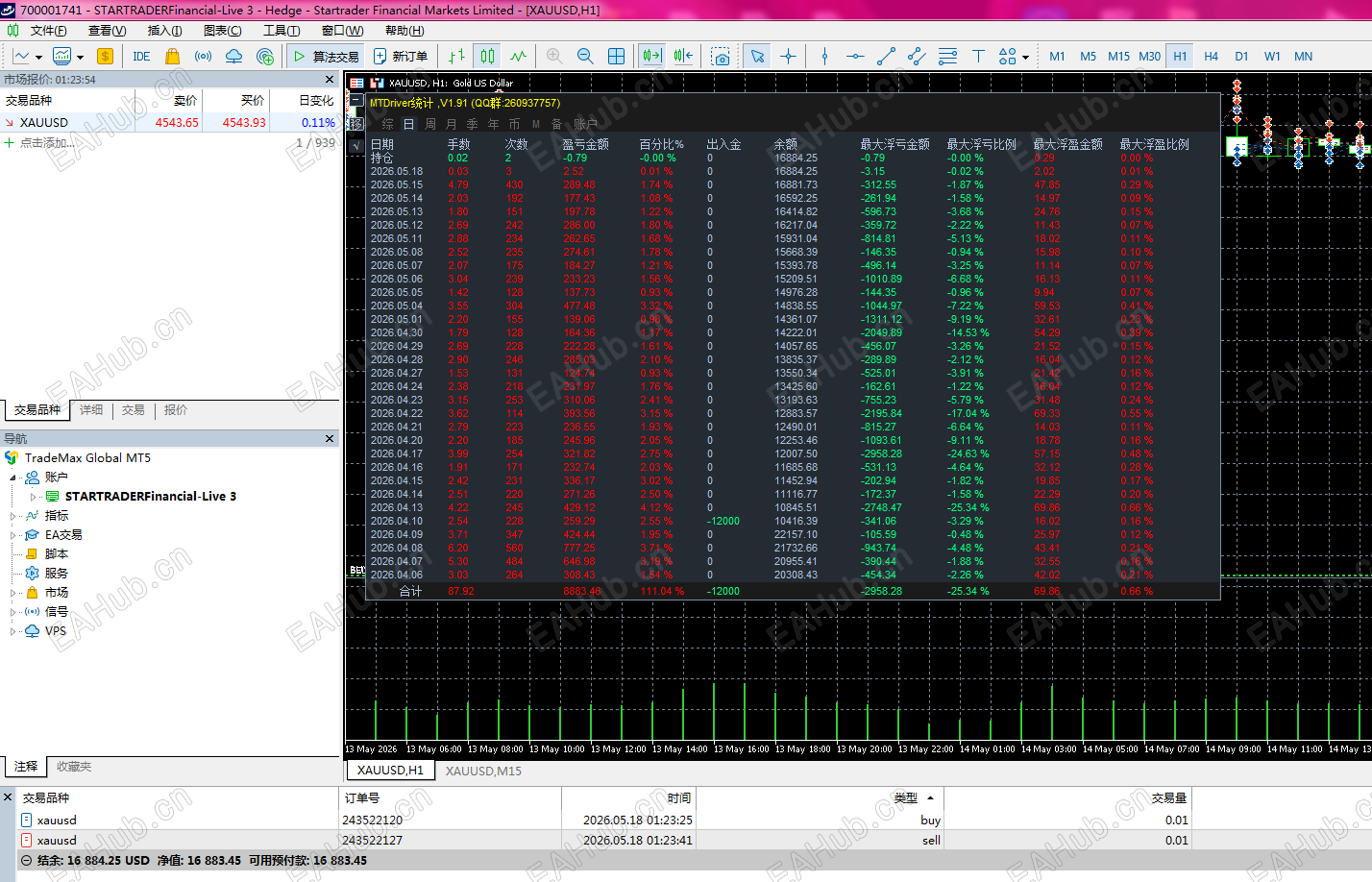Open 账户 account view in MTDriver panel
Screen dimensions: 1372x882
(x=585, y=124)
